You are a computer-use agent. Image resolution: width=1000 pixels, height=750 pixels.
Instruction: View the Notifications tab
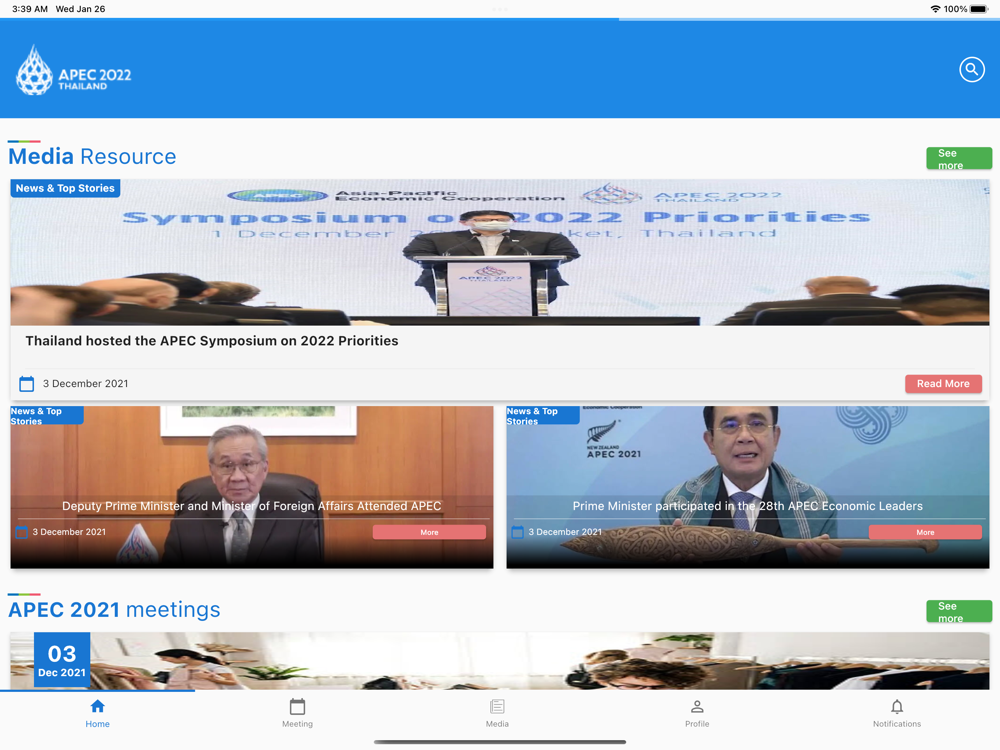(x=897, y=714)
